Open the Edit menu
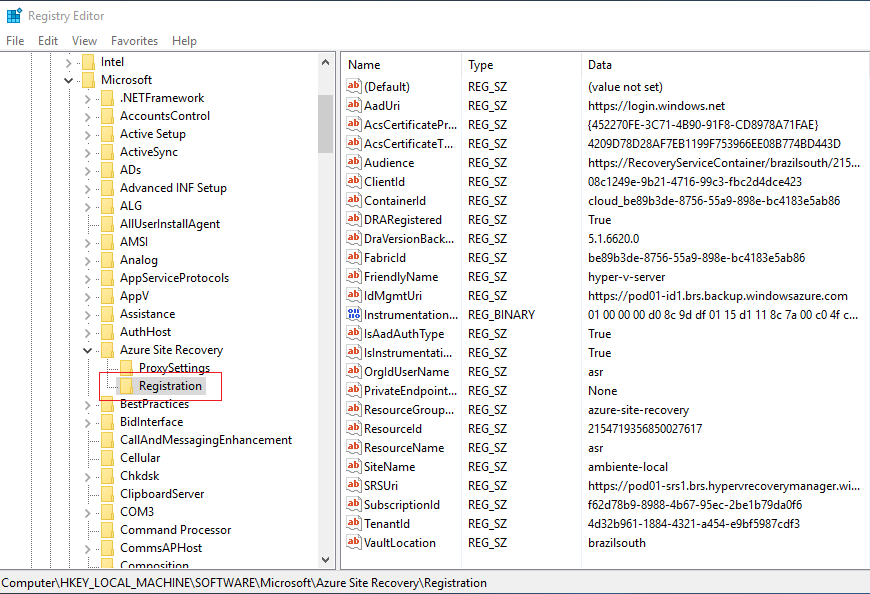 pyautogui.click(x=48, y=40)
